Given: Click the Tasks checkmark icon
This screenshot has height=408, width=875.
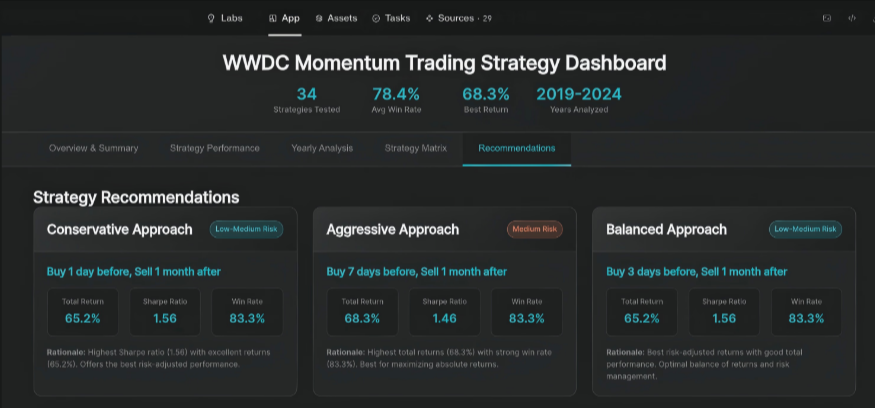Looking at the screenshot, I should pyautogui.click(x=375, y=18).
